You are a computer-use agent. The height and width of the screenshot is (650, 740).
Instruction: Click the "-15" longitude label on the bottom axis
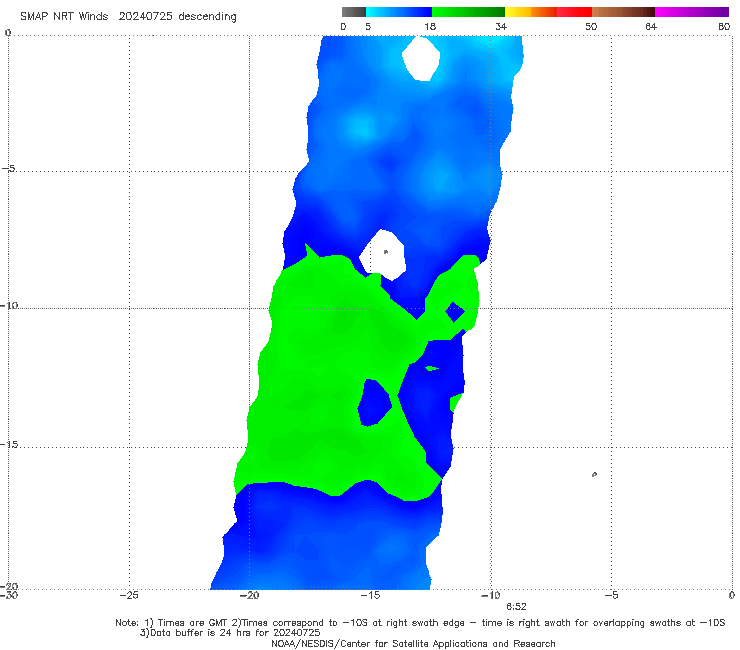370,595
